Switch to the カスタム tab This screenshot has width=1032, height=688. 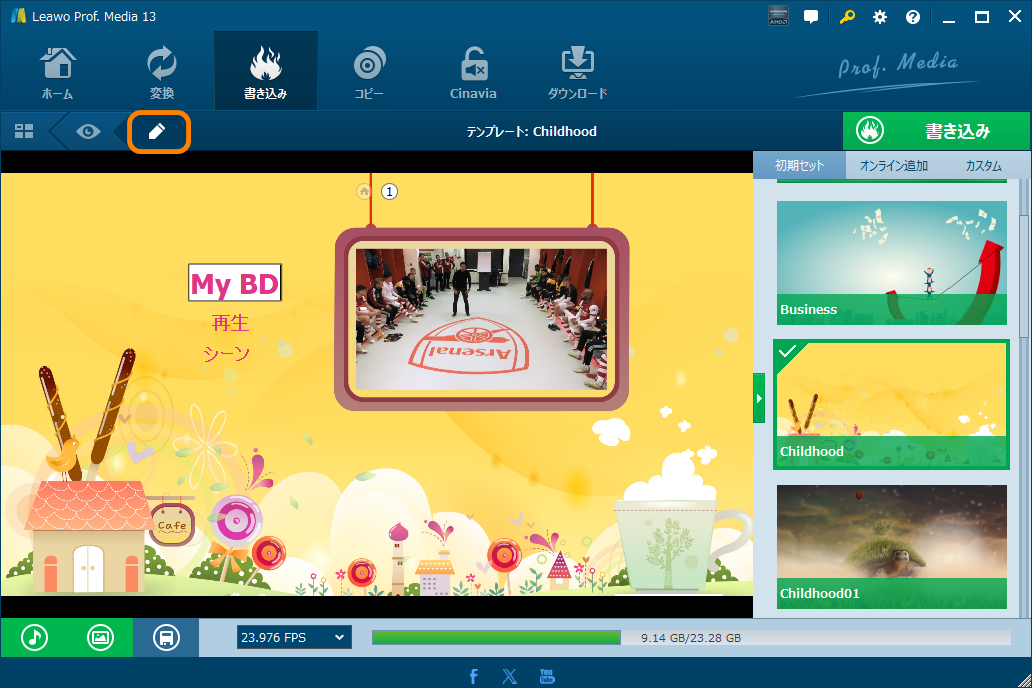click(x=983, y=165)
